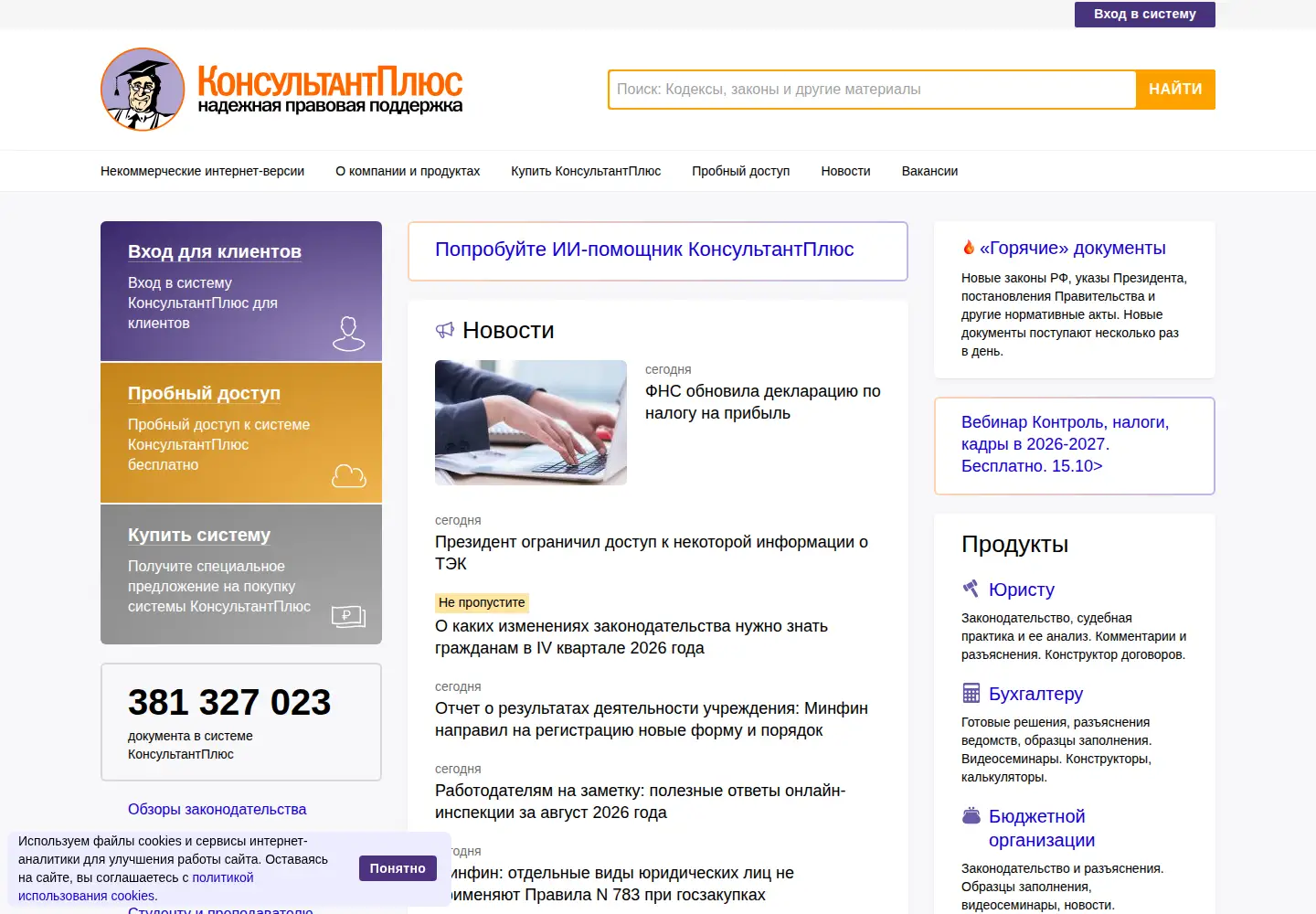The height and width of the screenshot is (914, 1316).
Task: Click the 381 327 023 documents counter
Action: pos(229,702)
